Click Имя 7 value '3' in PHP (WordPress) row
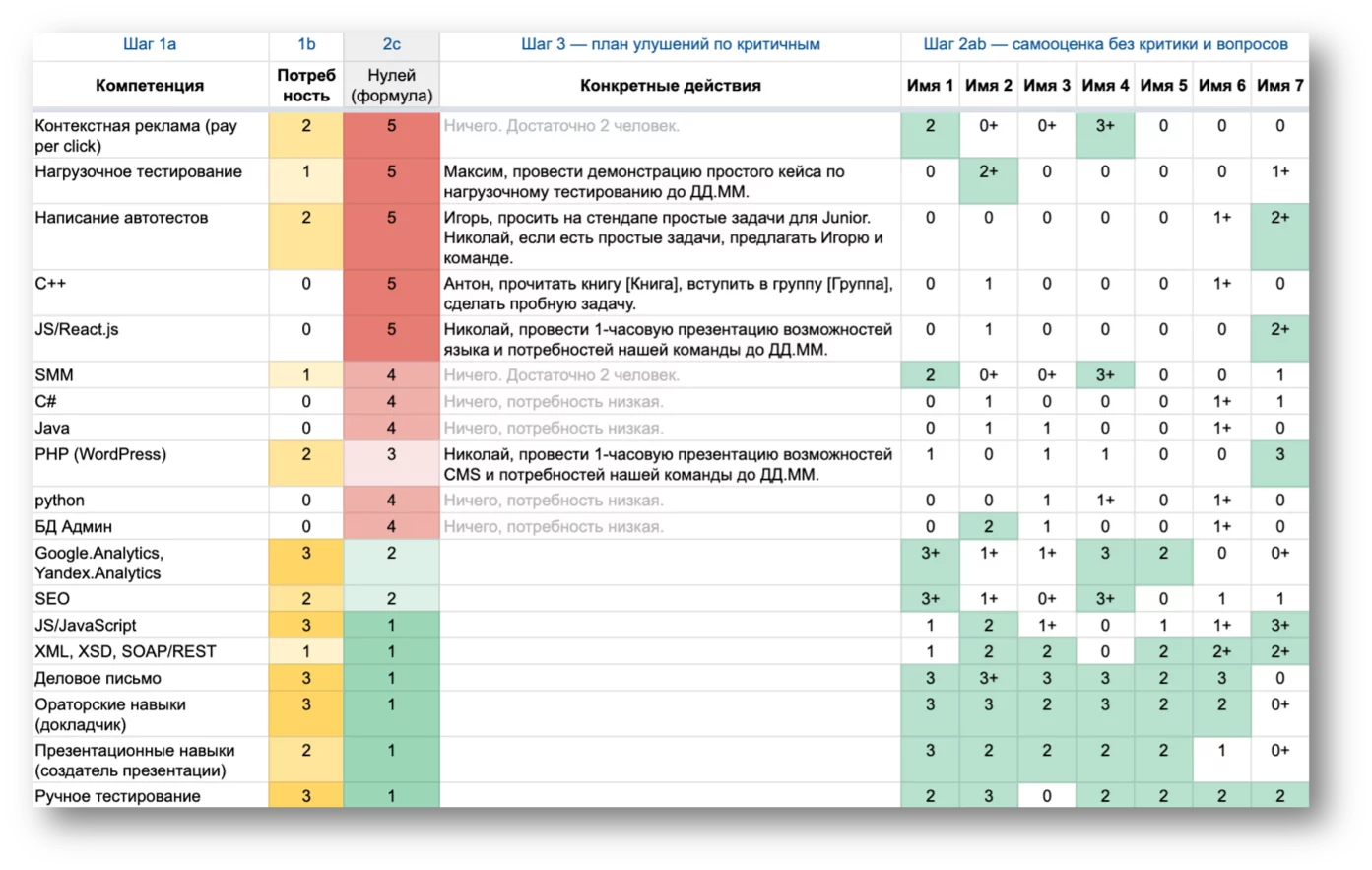This screenshot has width=1372, height=870. 1279,463
